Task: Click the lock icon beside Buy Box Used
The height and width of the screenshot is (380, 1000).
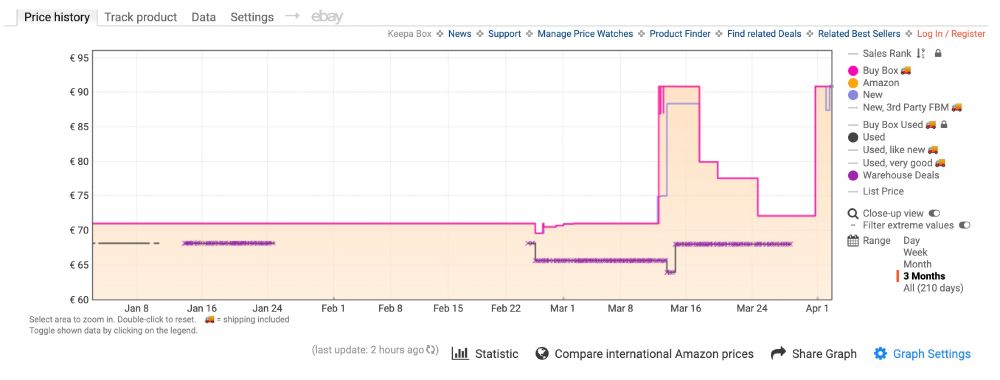Action: click(x=945, y=124)
